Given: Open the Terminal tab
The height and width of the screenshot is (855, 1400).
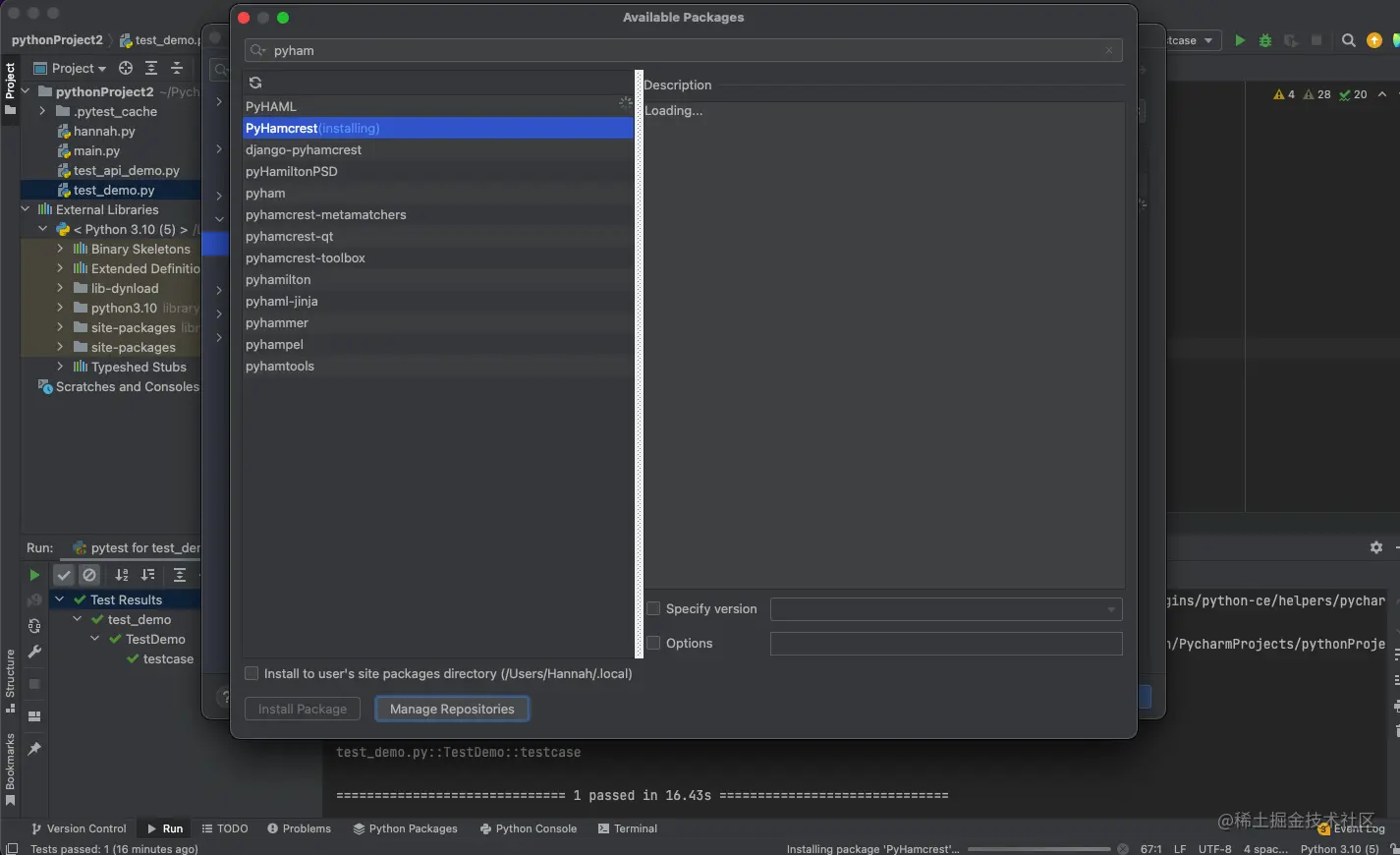Looking at the screenshot, I should [628, 828].
